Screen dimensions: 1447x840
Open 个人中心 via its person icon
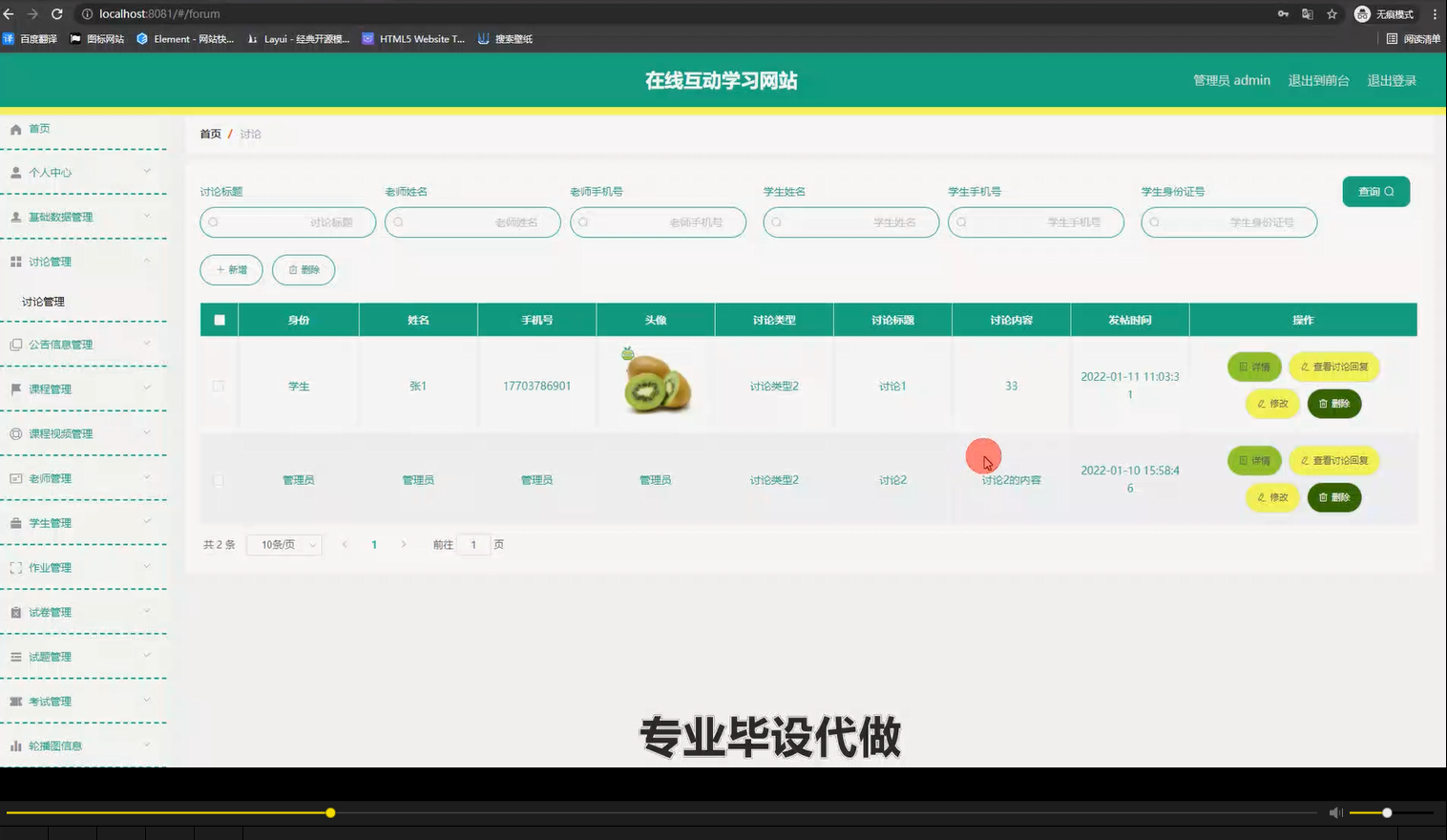click(x=15, y=172)
